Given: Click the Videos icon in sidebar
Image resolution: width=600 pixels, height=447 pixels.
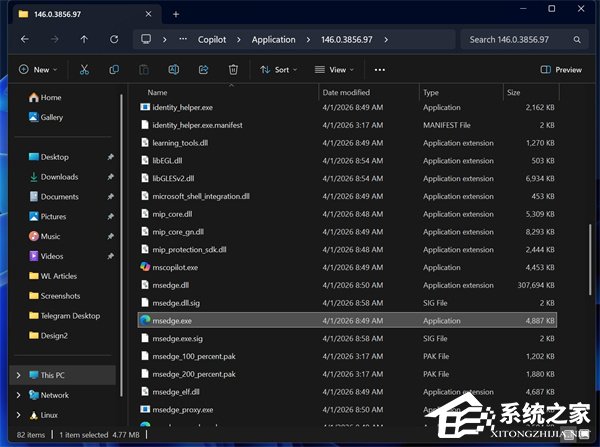Looking at the screenshot, I should coord(34,256).
